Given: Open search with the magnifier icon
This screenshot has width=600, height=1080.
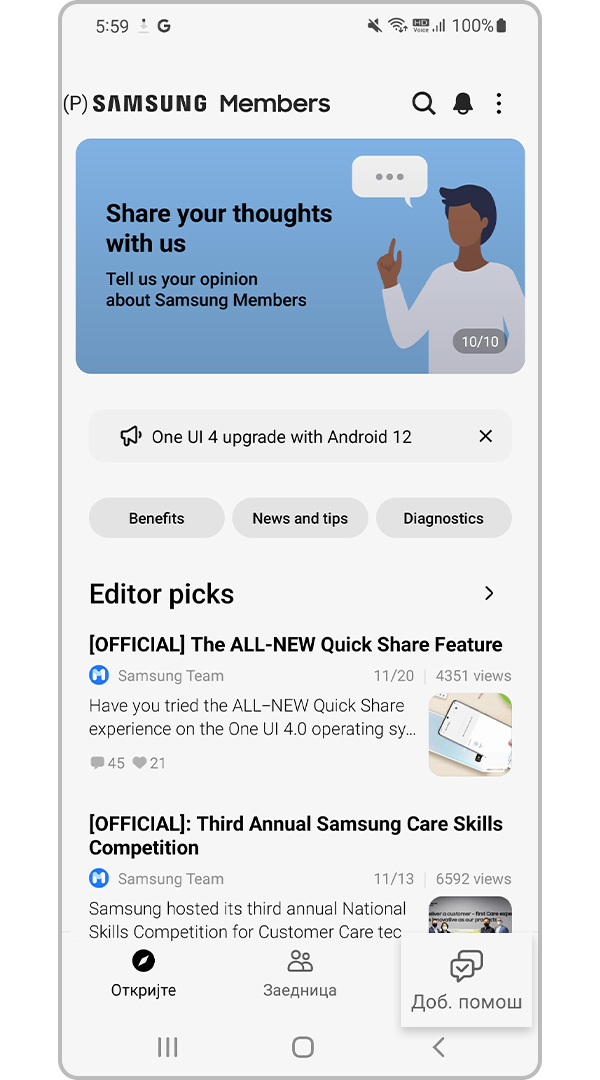Looking at the screenshot, I should tap(424, 104).
